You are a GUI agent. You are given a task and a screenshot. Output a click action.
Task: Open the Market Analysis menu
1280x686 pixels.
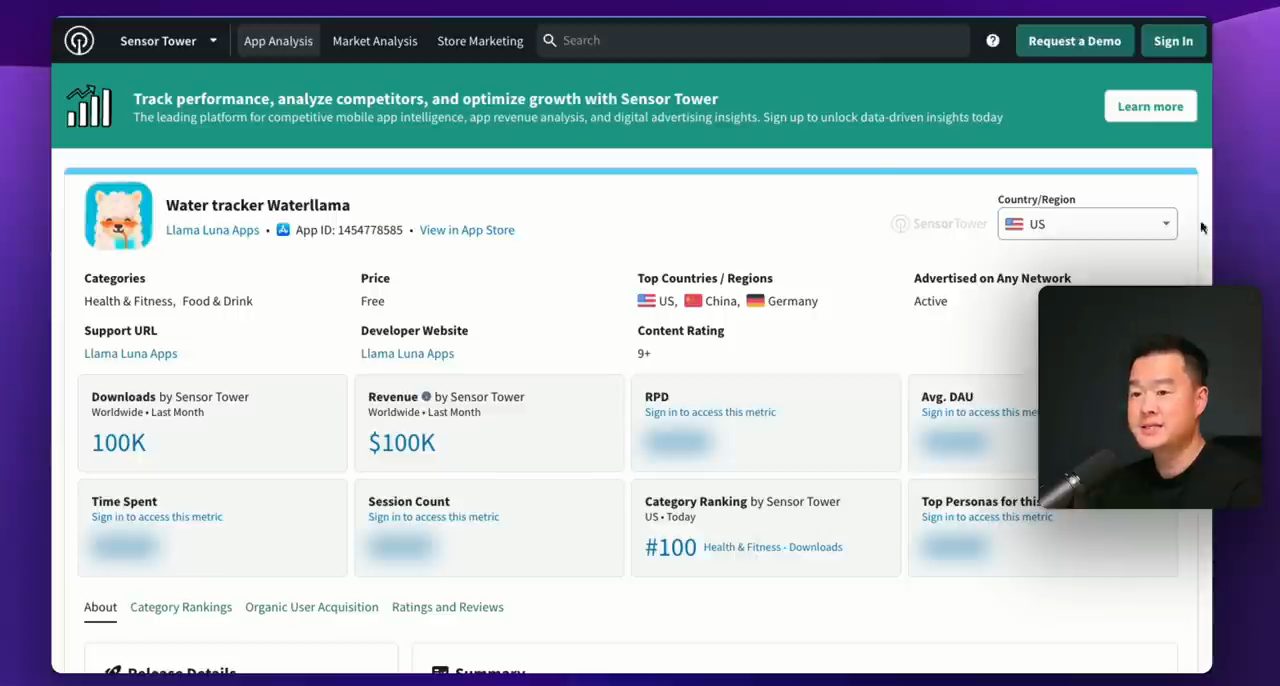point(375,41)
